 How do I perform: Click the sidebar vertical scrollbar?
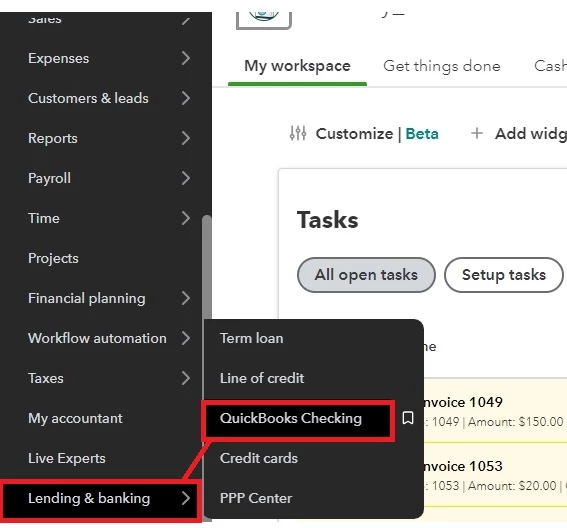207,368
